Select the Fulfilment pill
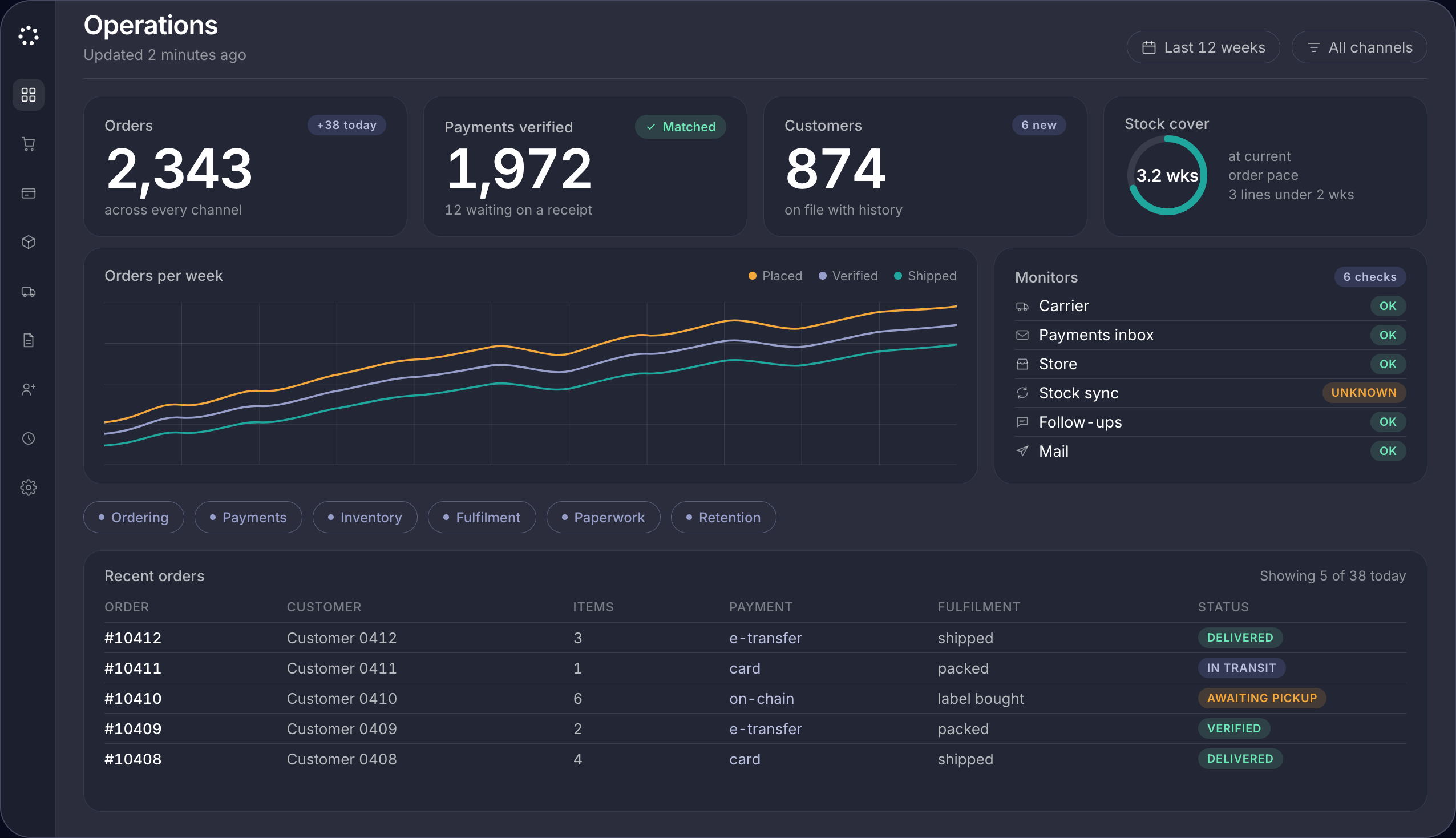 click(x=482, y=517)
